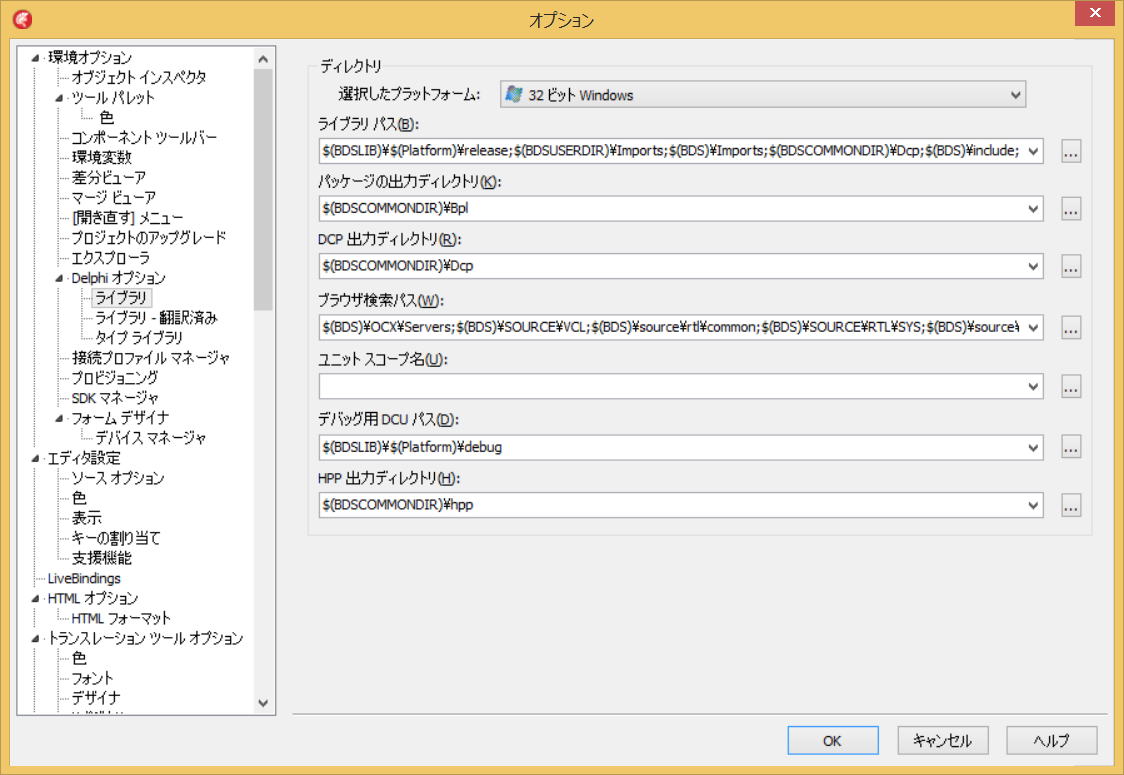Select LiveBindings tree item
Viewport: 1124px width, 775px height.
click(84, 579)
